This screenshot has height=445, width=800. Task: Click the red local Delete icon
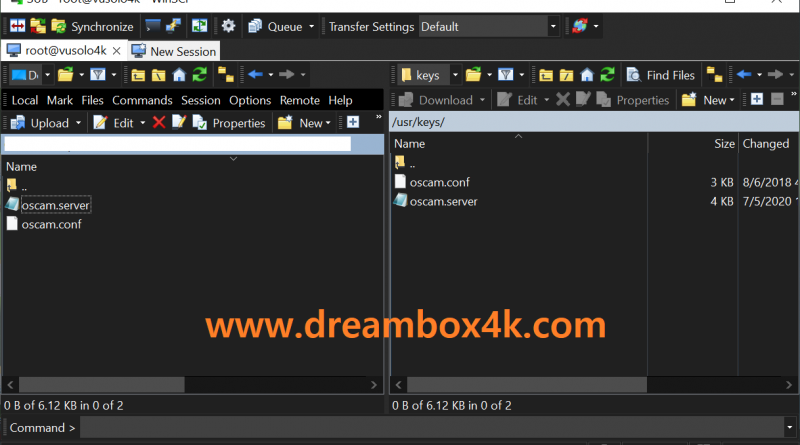pos(159,122)
